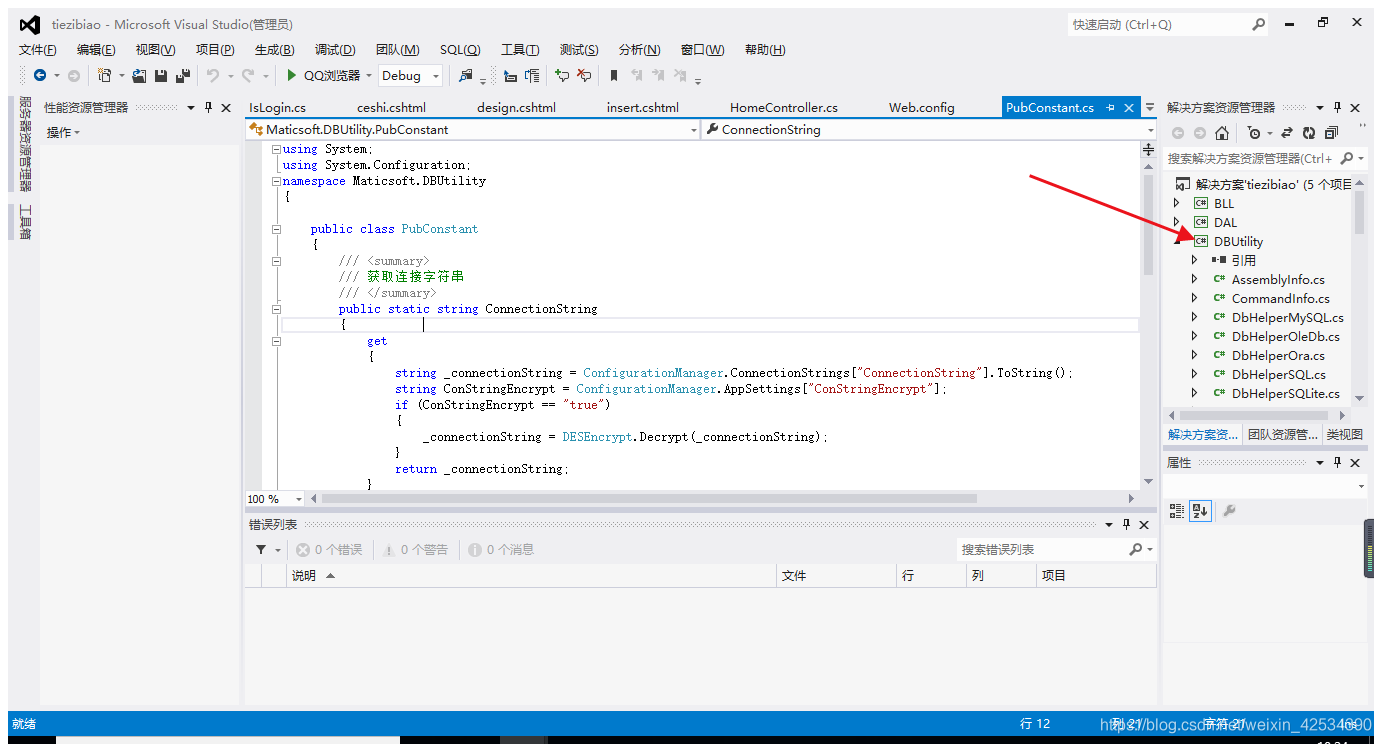1382x744 pixels.
Task: Toggle auto-hide pin on 错误列表 panel
Action: (1126, 524)
